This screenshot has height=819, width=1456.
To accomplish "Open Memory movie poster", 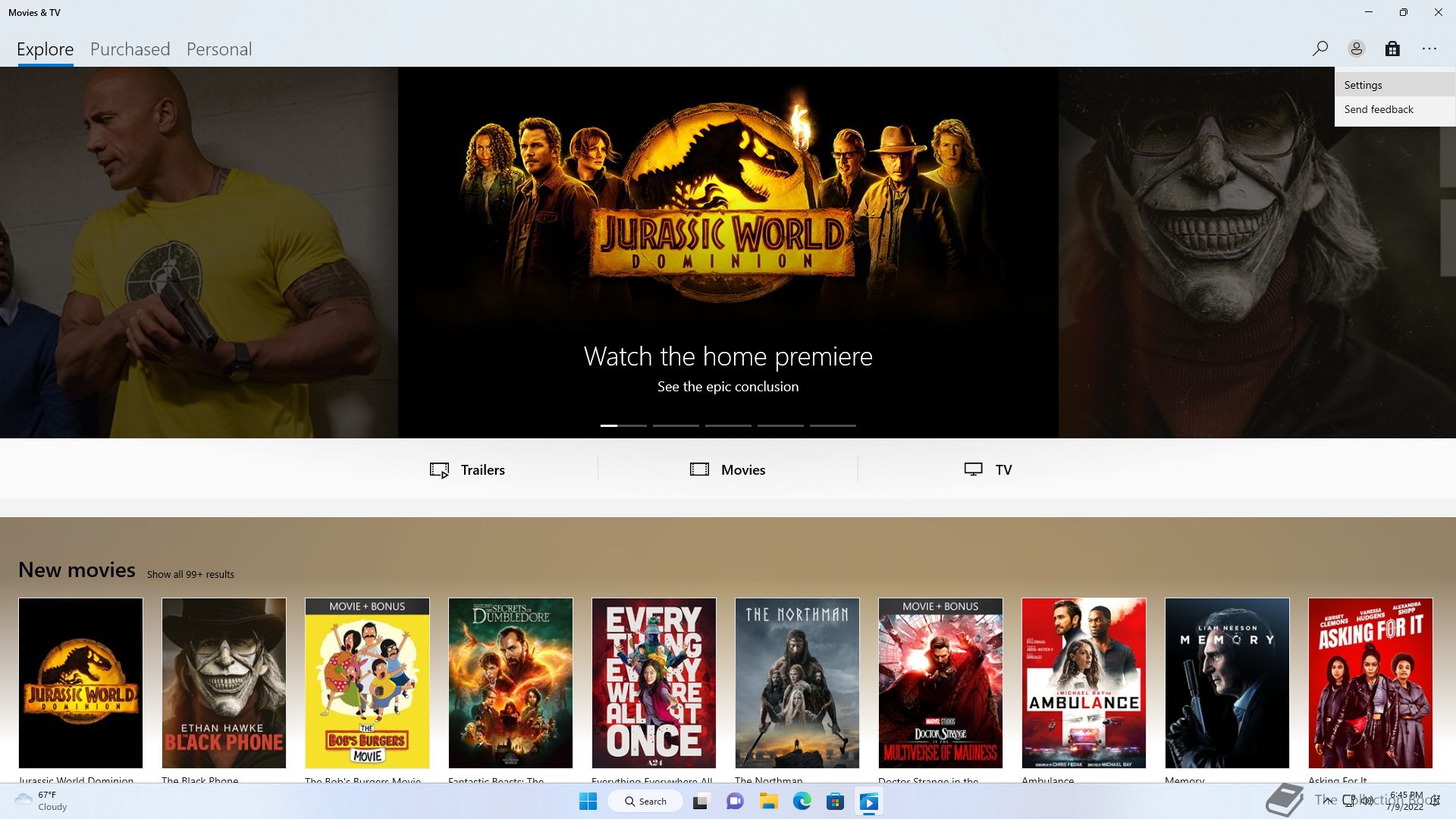I will click(x=1227, y=682).
